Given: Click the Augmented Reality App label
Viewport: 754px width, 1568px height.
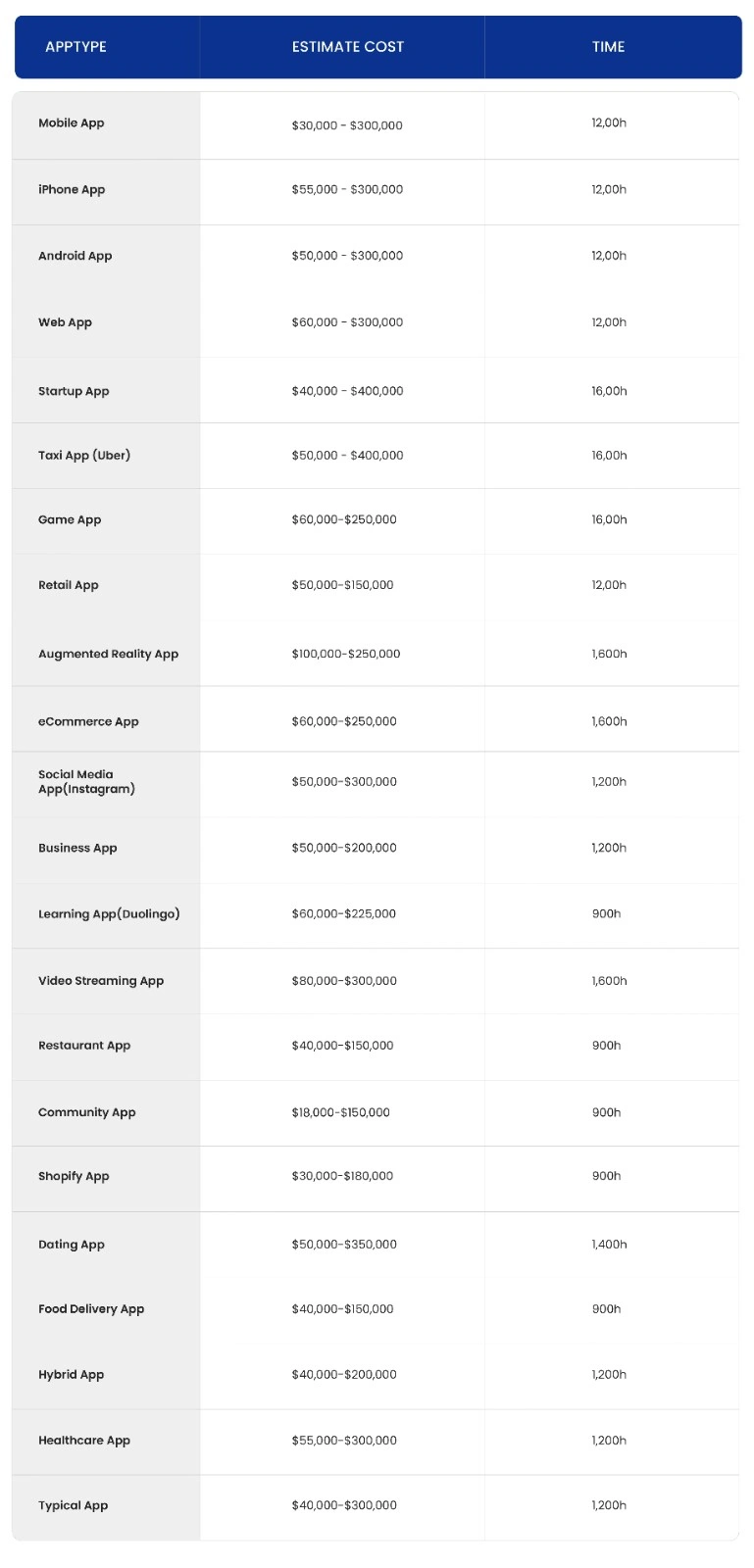Looking at the screenshot, I should pyautogui.click(x=108, y=655).
